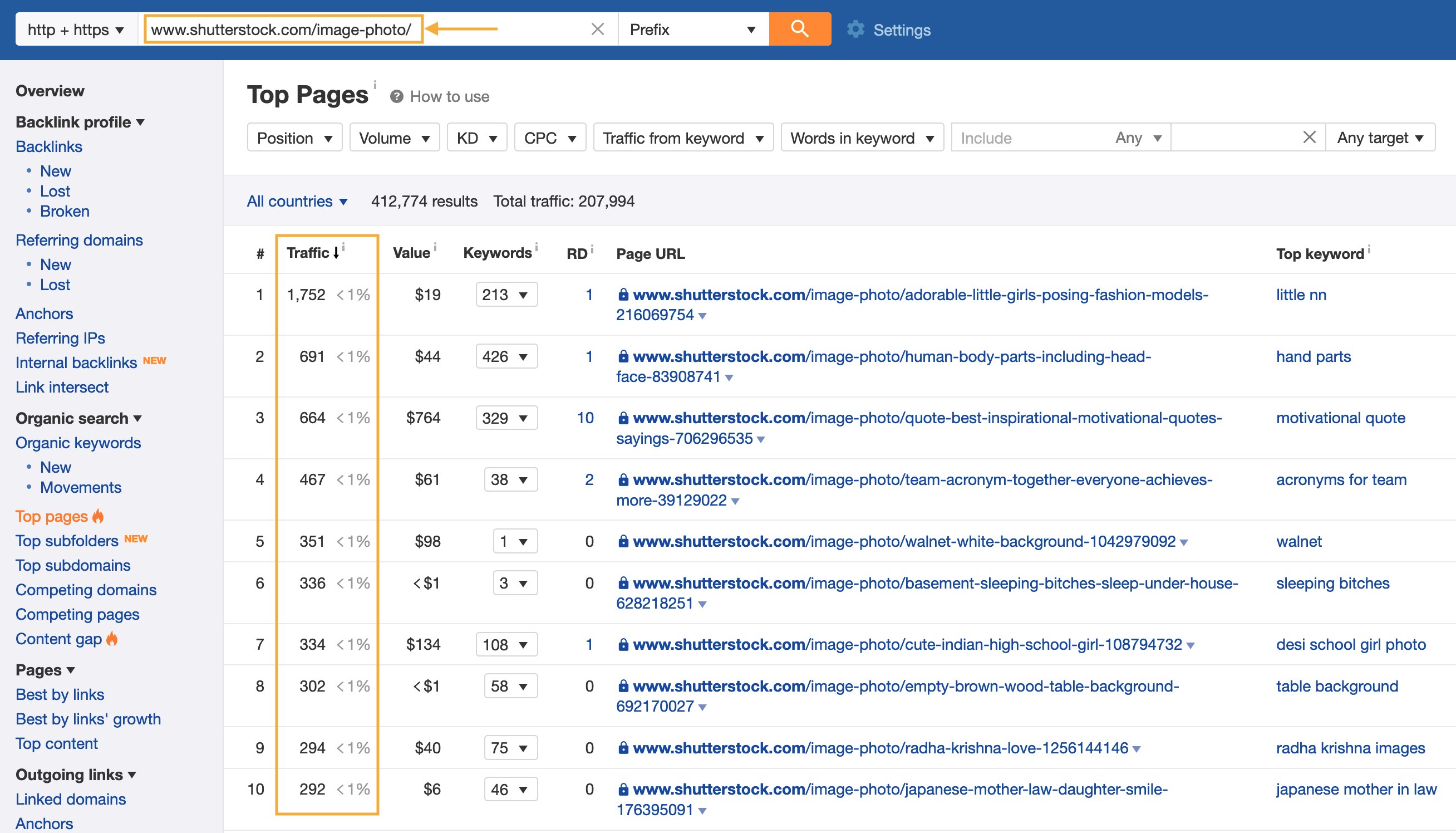Click the orange search magnifier button
Viewport: 1456px width, 833px height.
click(x=799, y=28)
